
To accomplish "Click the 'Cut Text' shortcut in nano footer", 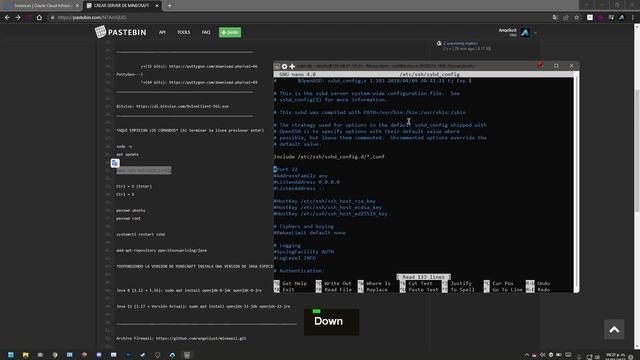I will pos(416,283).
